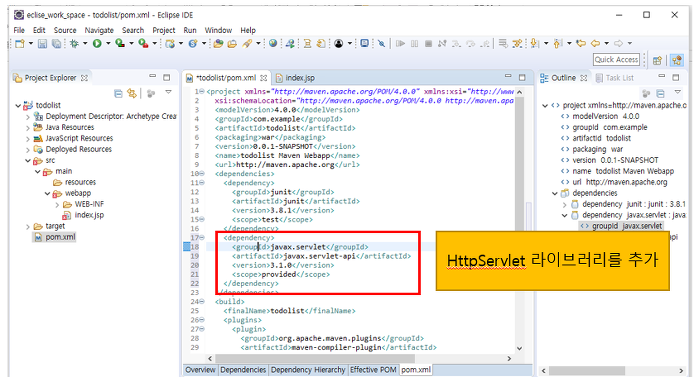Collapse the src folder
The width and height of the screenshot is (694, 377).
(x=28, y=161)
